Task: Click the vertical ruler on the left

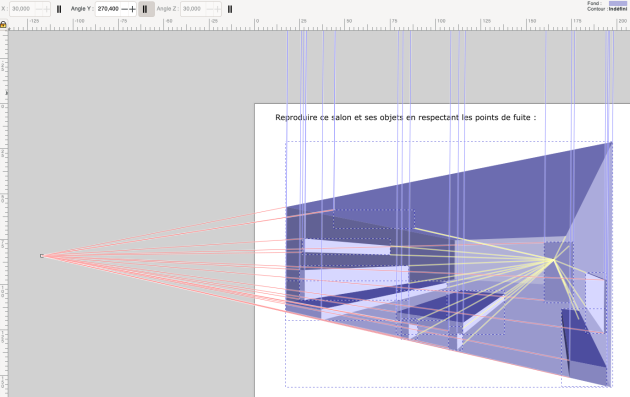Action: (x=4, y=213)
